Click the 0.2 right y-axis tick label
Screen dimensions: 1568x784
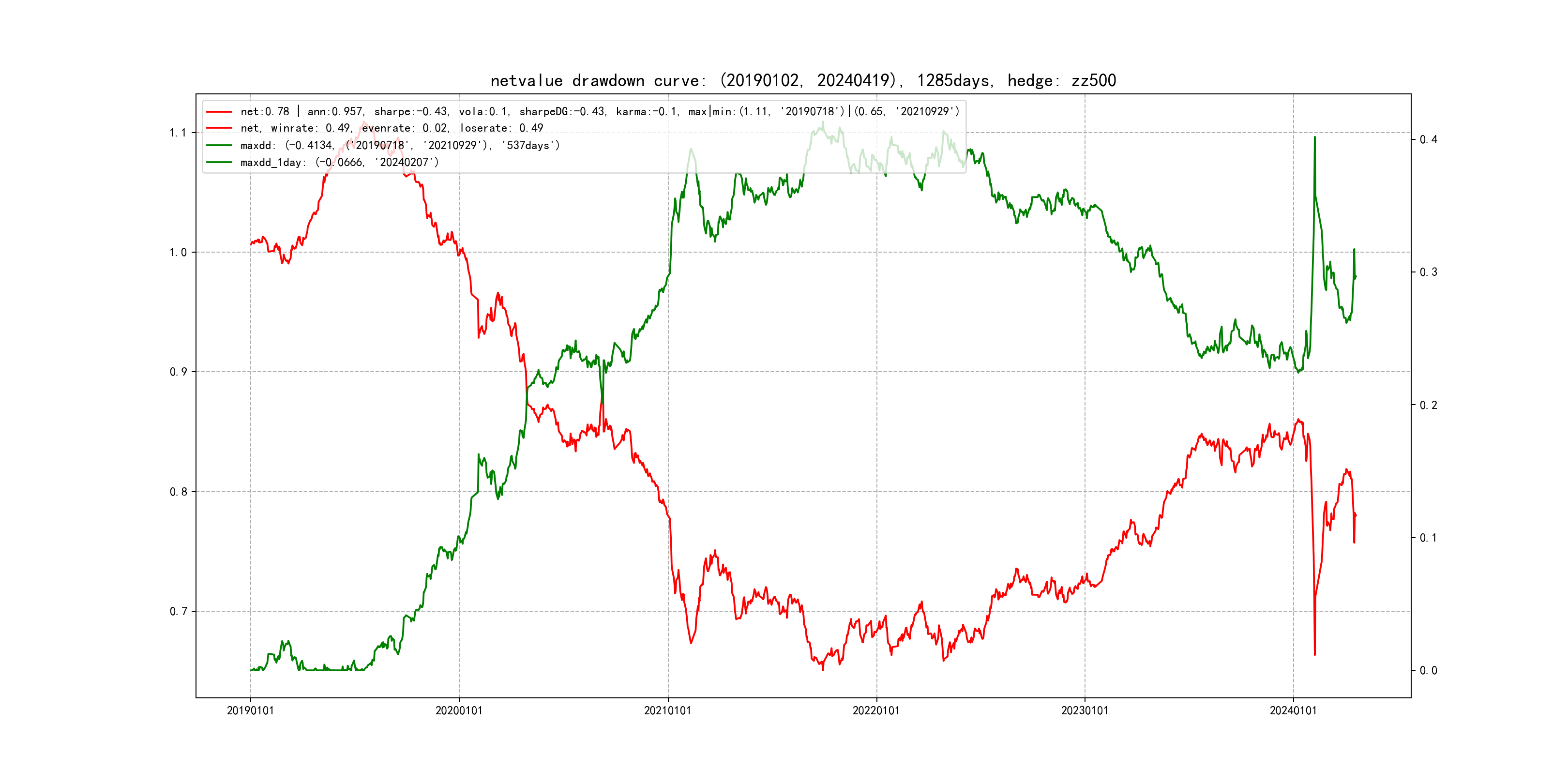click(1428, 405)
